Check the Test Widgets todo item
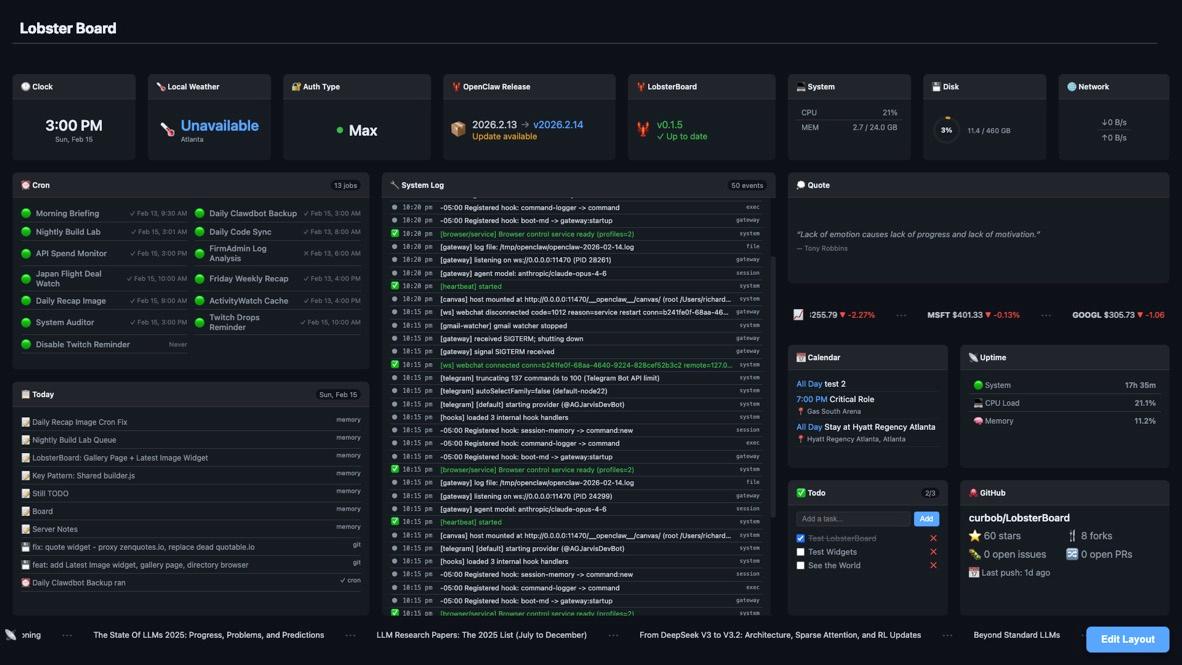Viewport: 1182px width, 665px height. pyautogui.click(x=800, y=551)
